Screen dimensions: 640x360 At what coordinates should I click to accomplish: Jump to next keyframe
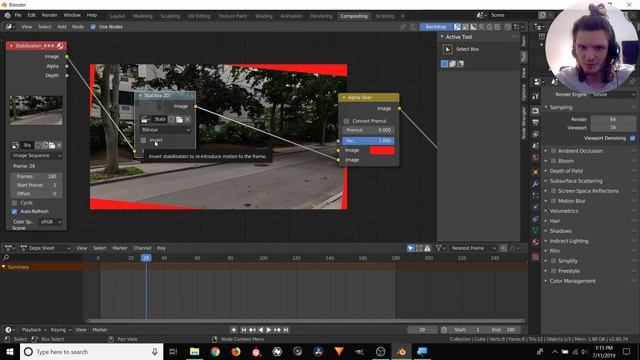[278, 330]
